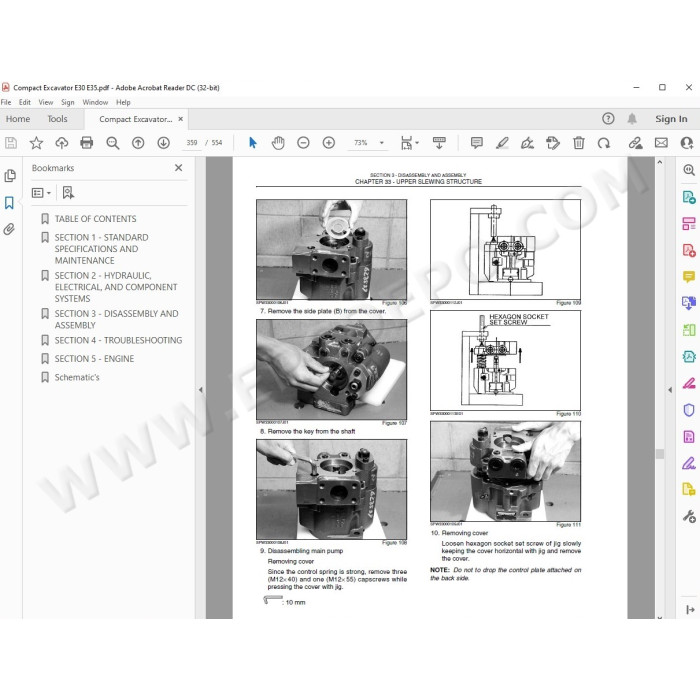Add a new bookmark with the bookmark-plus icon

pyautogui.click(x=68, y=193)
